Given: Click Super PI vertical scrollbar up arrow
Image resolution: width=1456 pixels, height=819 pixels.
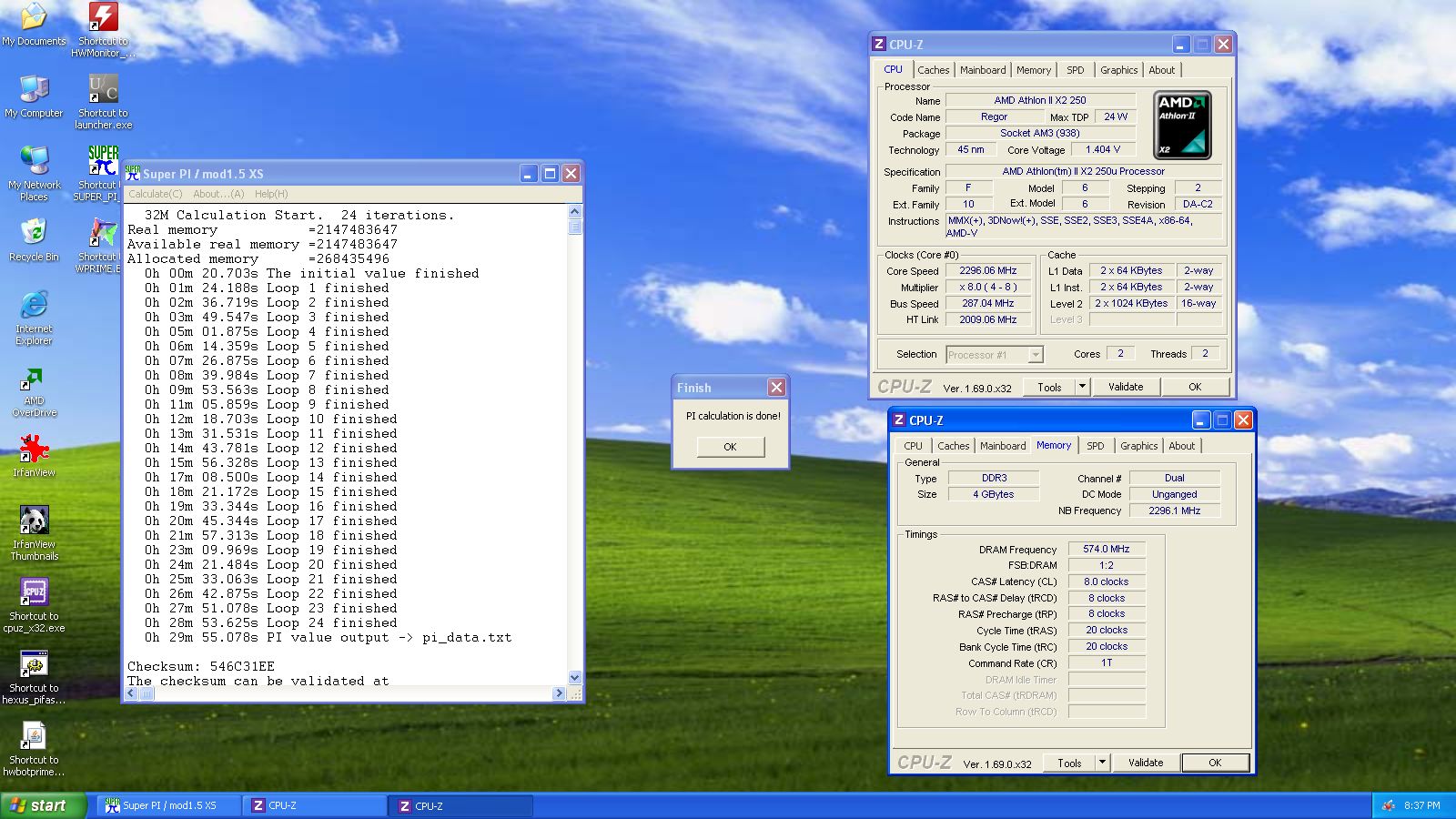Looking at the screenshot, I should click(574, 213).
